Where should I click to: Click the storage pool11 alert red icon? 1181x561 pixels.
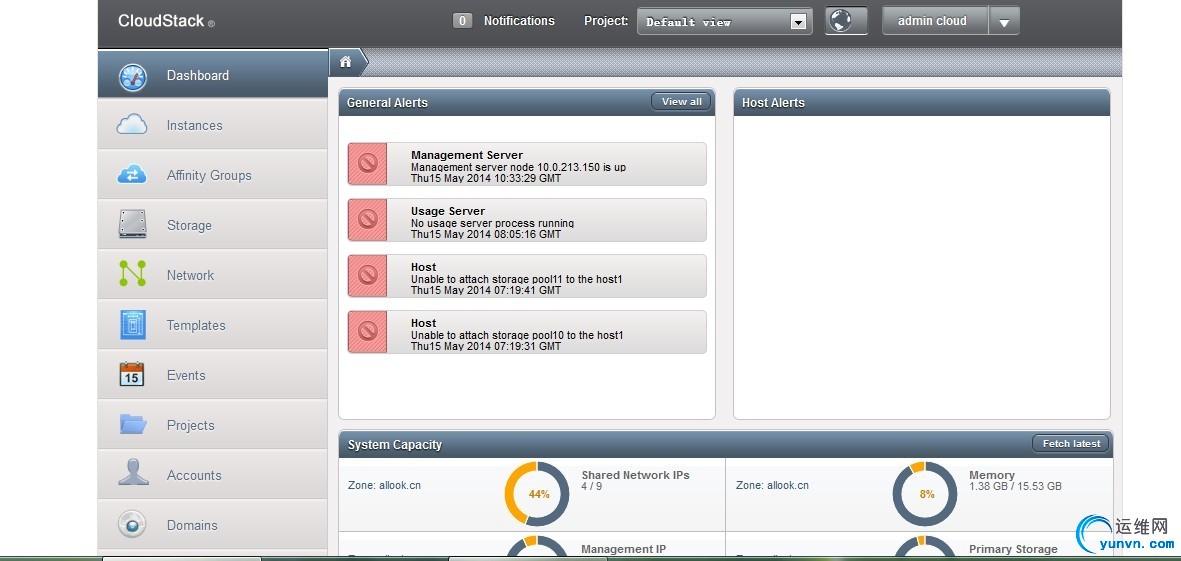pyautogui.click(x=368, y=275)
